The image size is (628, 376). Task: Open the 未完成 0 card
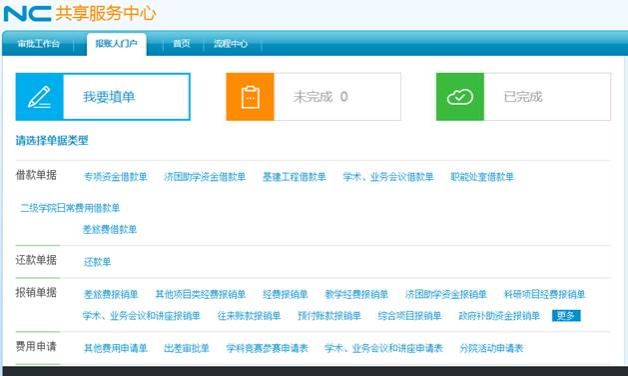click(x=313, y=97)
